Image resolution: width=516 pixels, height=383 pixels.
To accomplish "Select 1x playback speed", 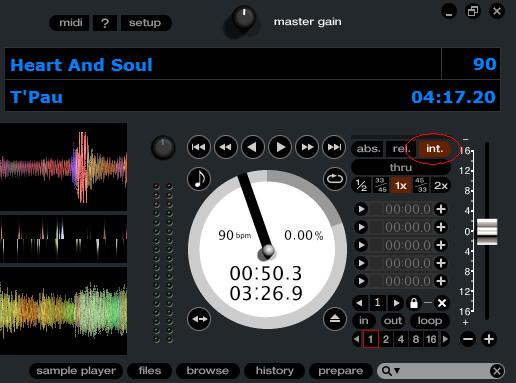I will 401,185.
